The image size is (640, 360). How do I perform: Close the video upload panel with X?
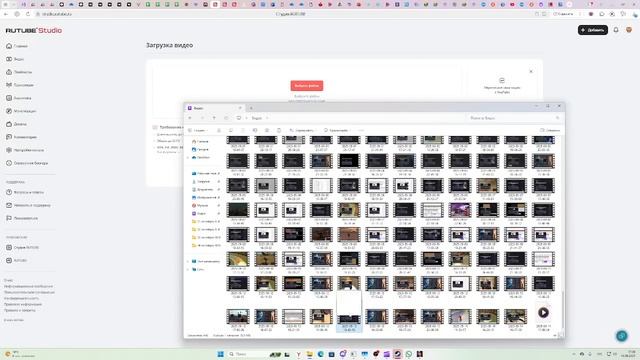531,71
